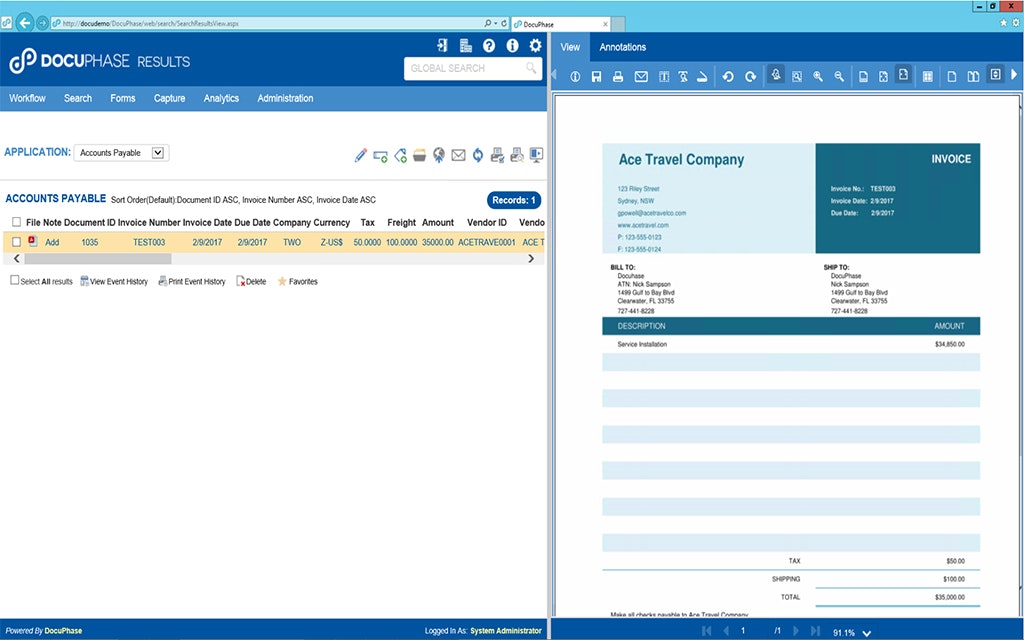Click the scanner icon in viewer toolbar

tap(702, 76)
